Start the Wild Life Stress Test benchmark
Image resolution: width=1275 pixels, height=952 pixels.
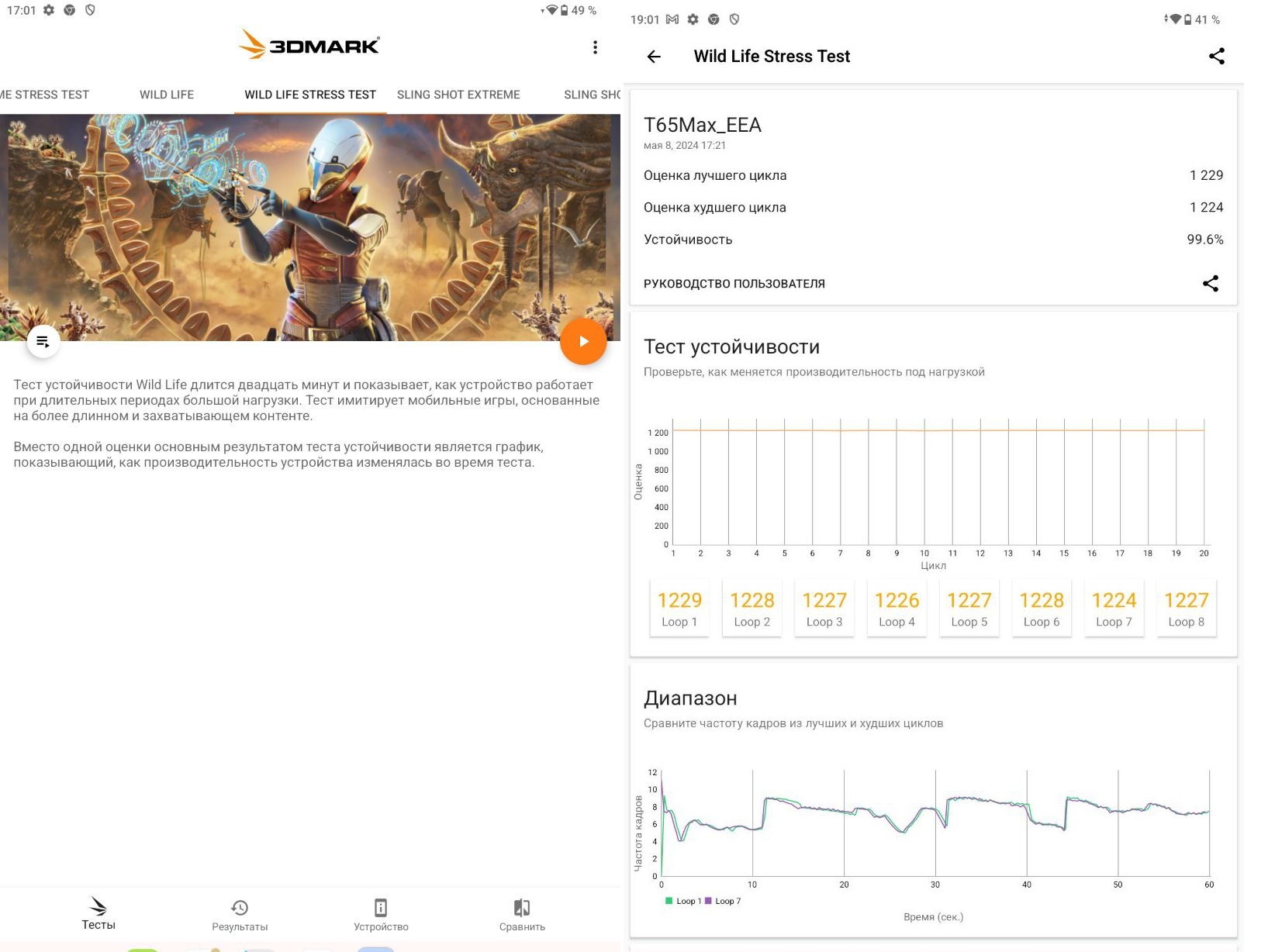tap(583, 341)
